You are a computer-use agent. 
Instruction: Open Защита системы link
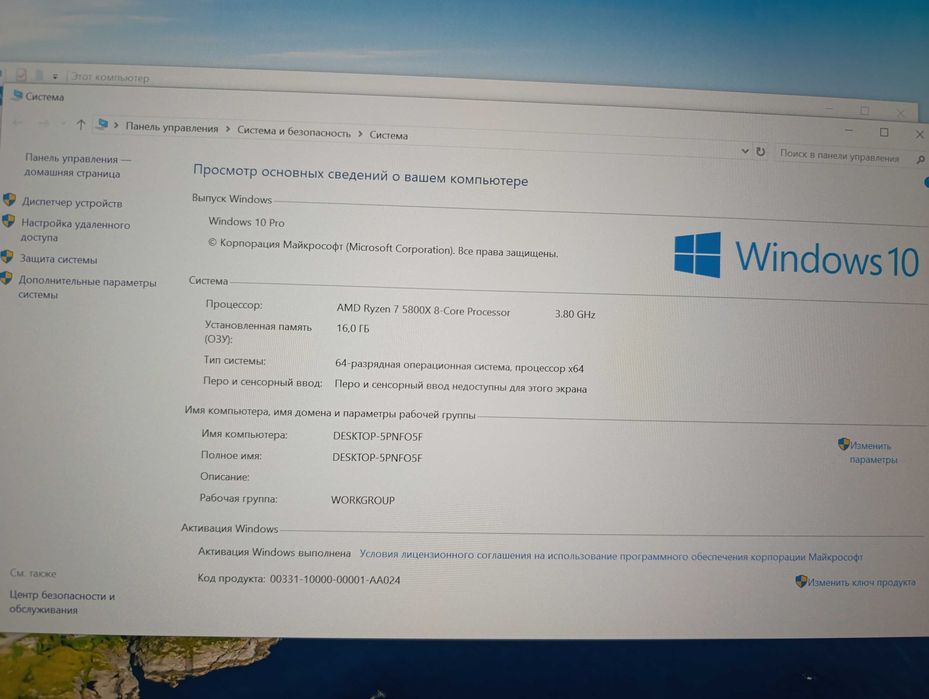(58, 259)
